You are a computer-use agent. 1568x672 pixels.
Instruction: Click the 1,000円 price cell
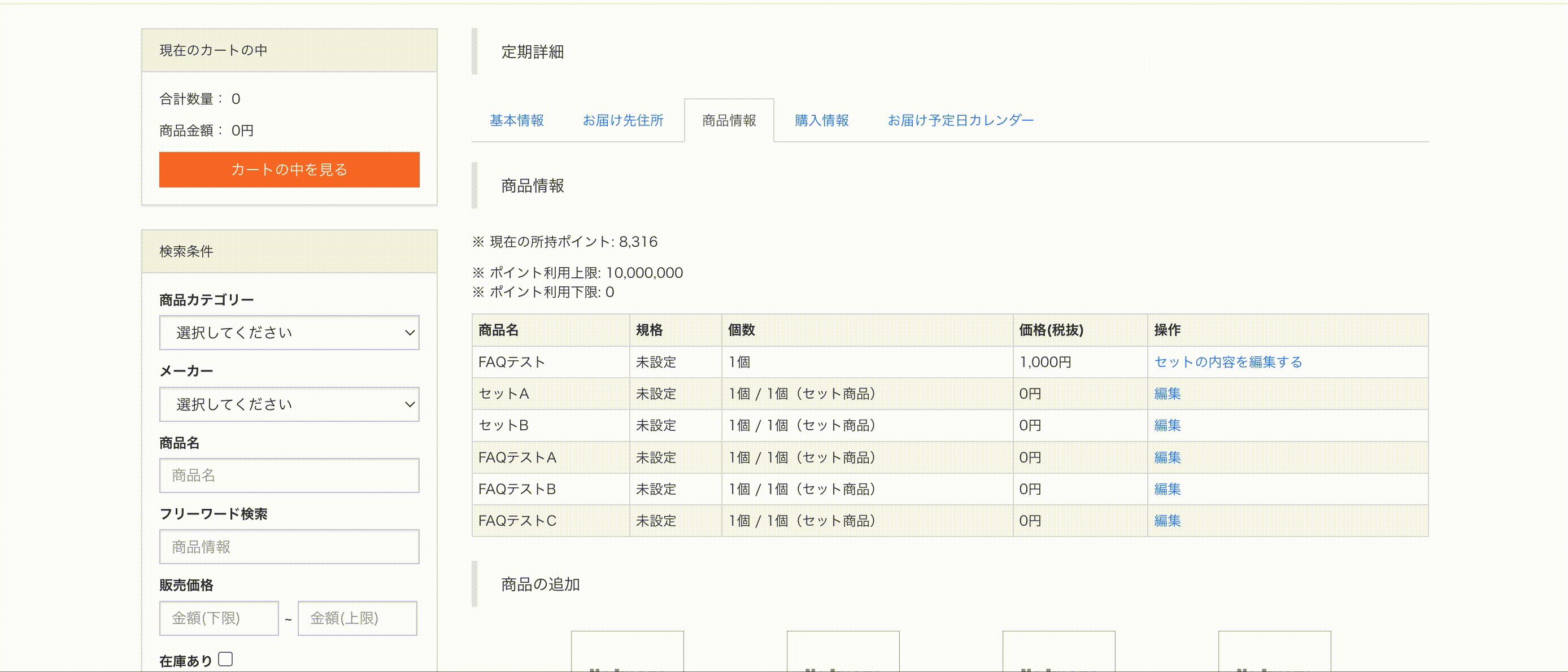(x=1081, y=362)
